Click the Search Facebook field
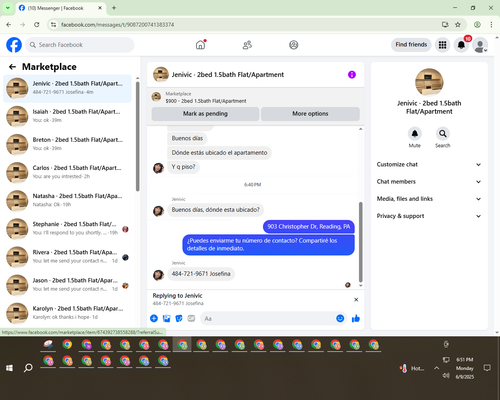The height and width of the screenshot is (400, 500). click(80, 45)
